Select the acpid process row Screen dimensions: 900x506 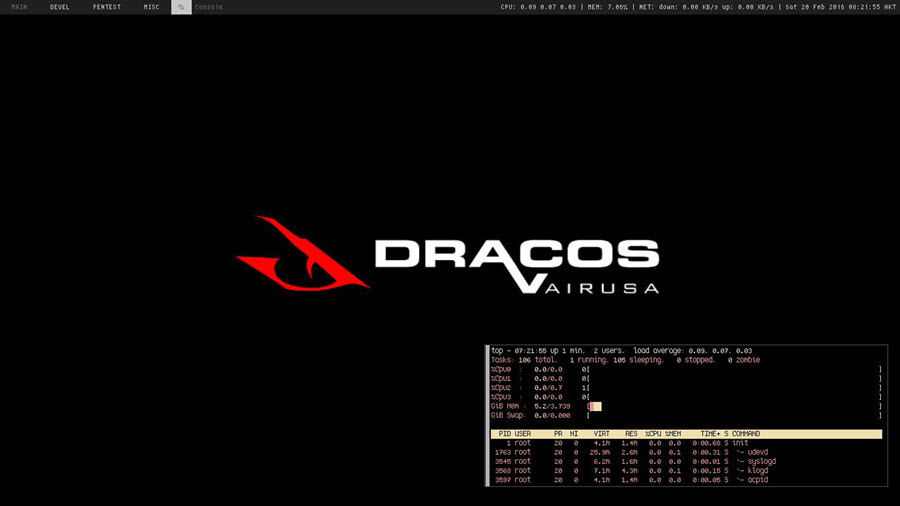[x=686, y=480]
